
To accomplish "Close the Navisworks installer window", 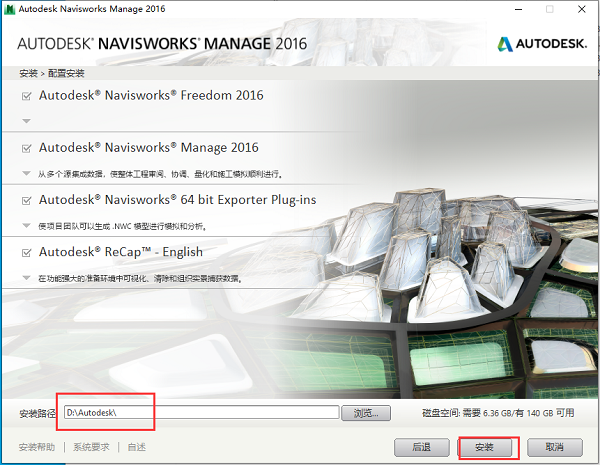I will coord(582,9).
